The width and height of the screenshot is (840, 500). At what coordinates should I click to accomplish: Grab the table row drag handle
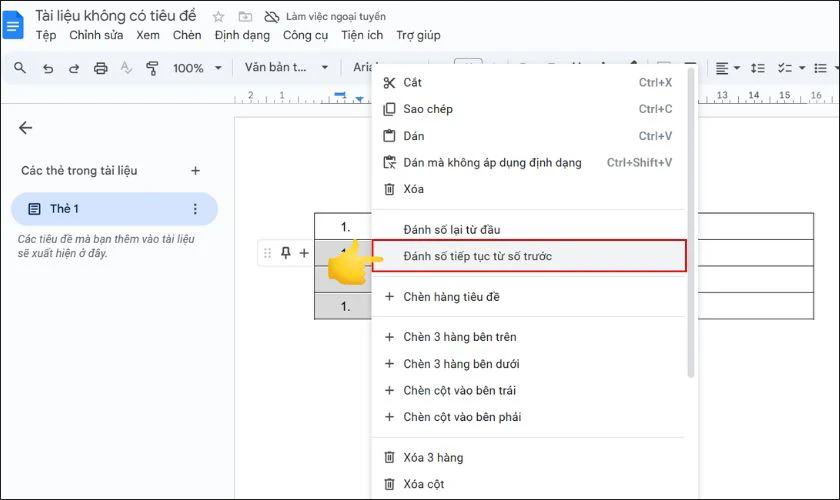[x=267, y=253]
